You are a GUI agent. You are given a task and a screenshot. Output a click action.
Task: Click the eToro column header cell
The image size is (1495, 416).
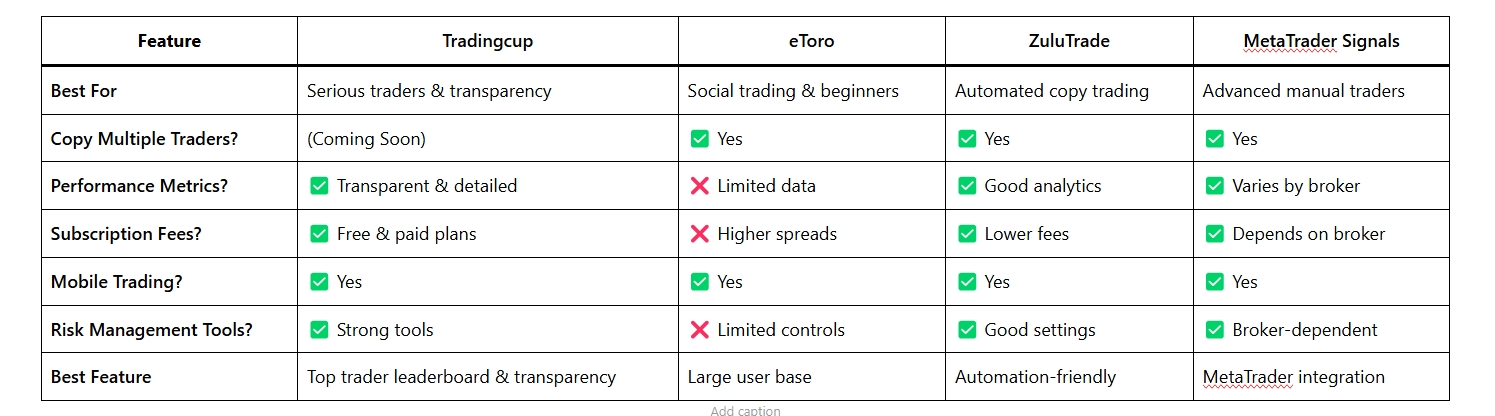(811, 41)
